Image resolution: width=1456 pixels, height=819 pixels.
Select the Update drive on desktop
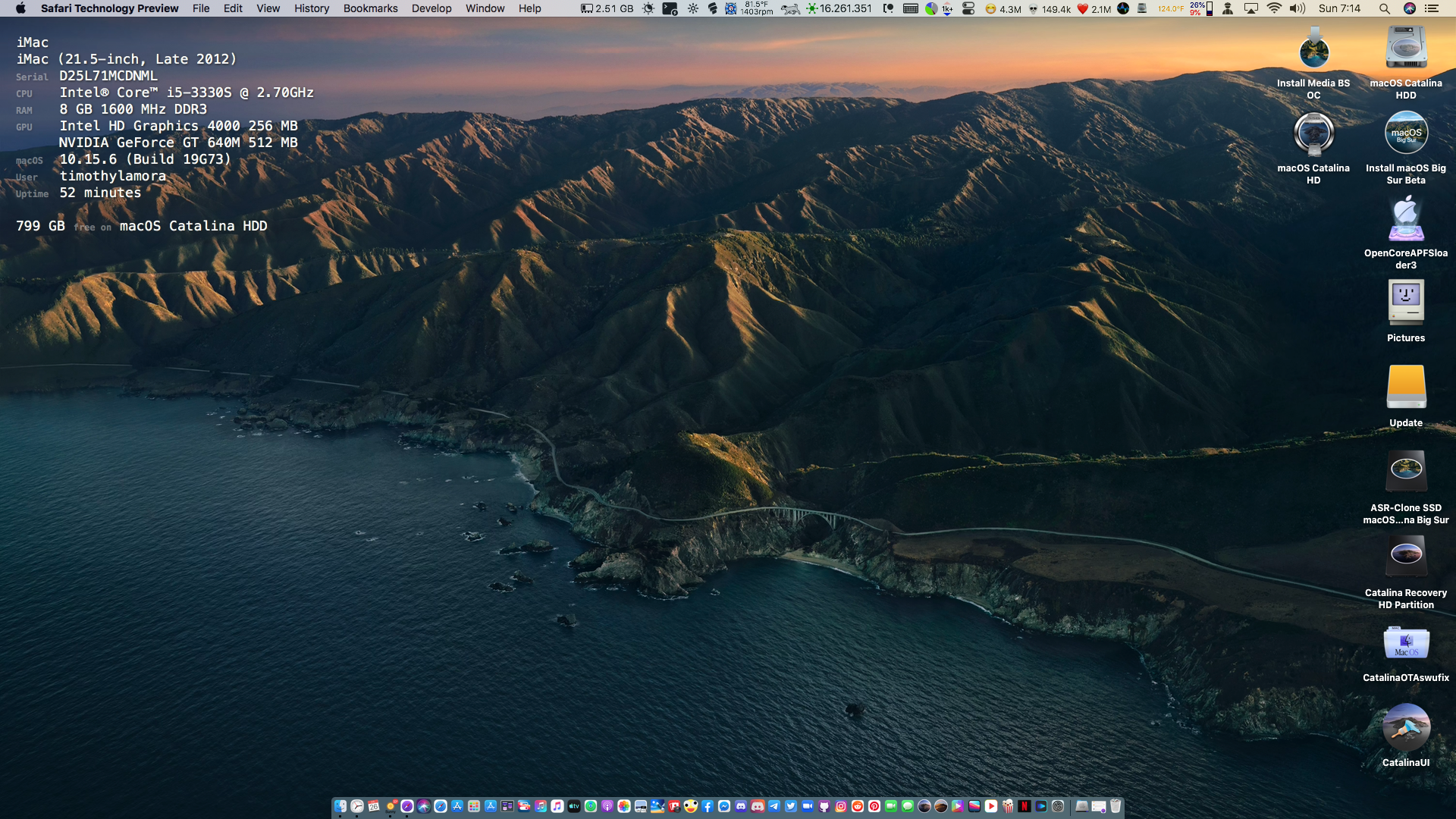(x=1406, y=396)
